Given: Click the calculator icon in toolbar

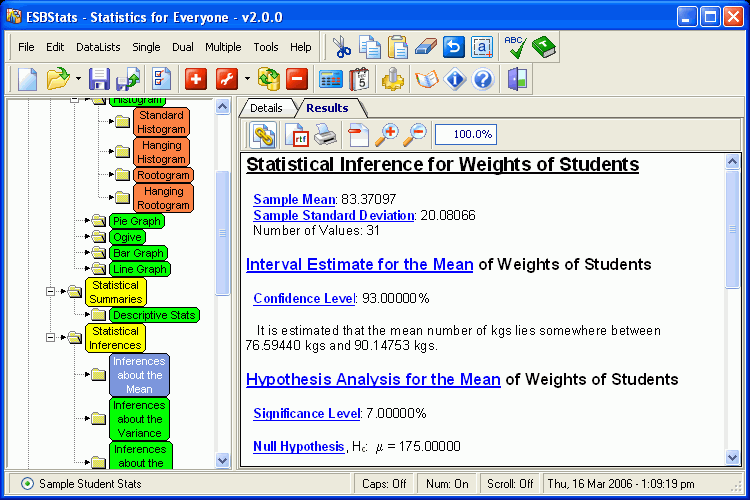Looking at the screenshot, I should pyautogui.click(x=330, y=79).
